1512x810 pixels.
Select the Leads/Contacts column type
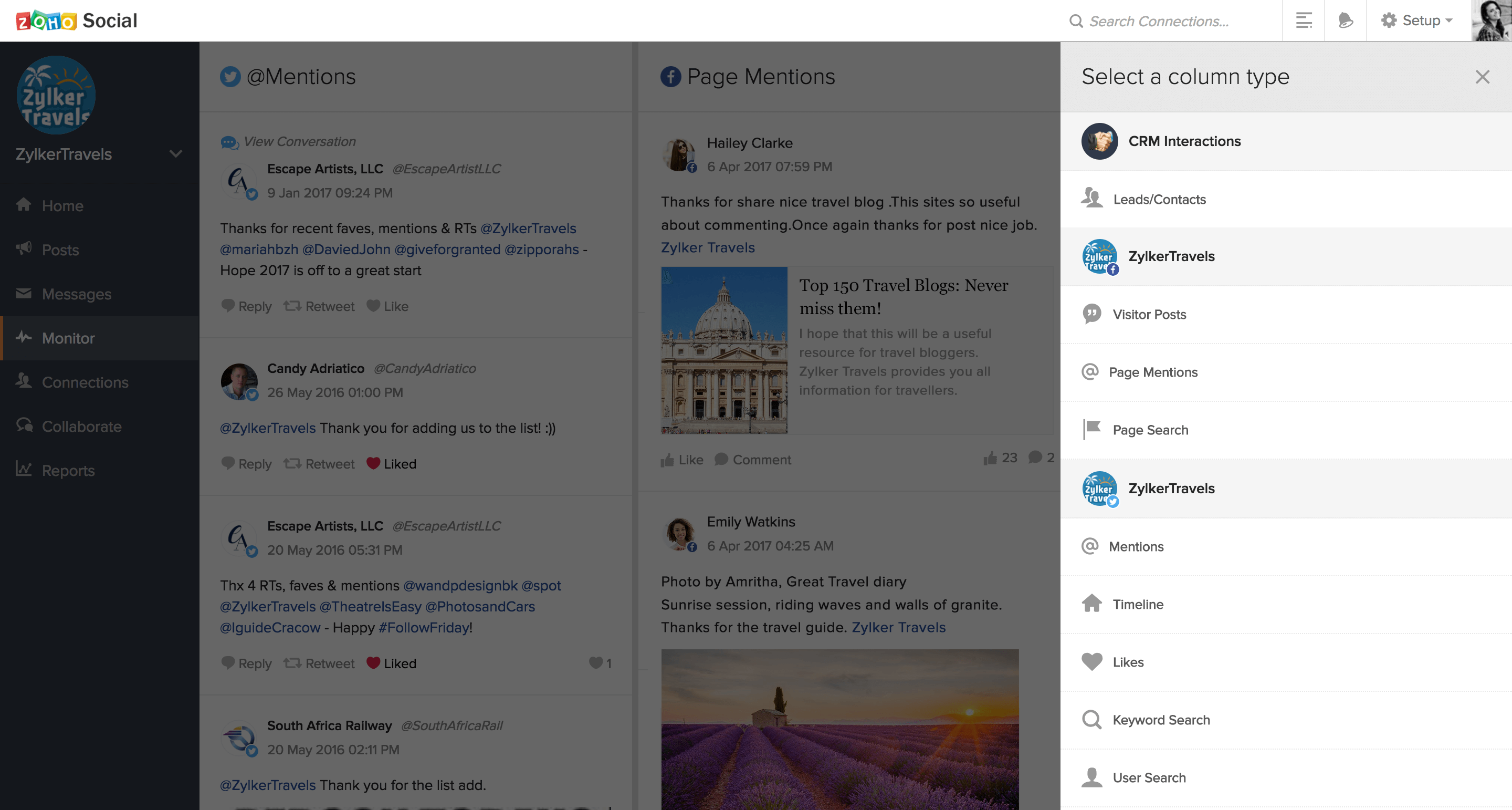tap(1286, 199)
